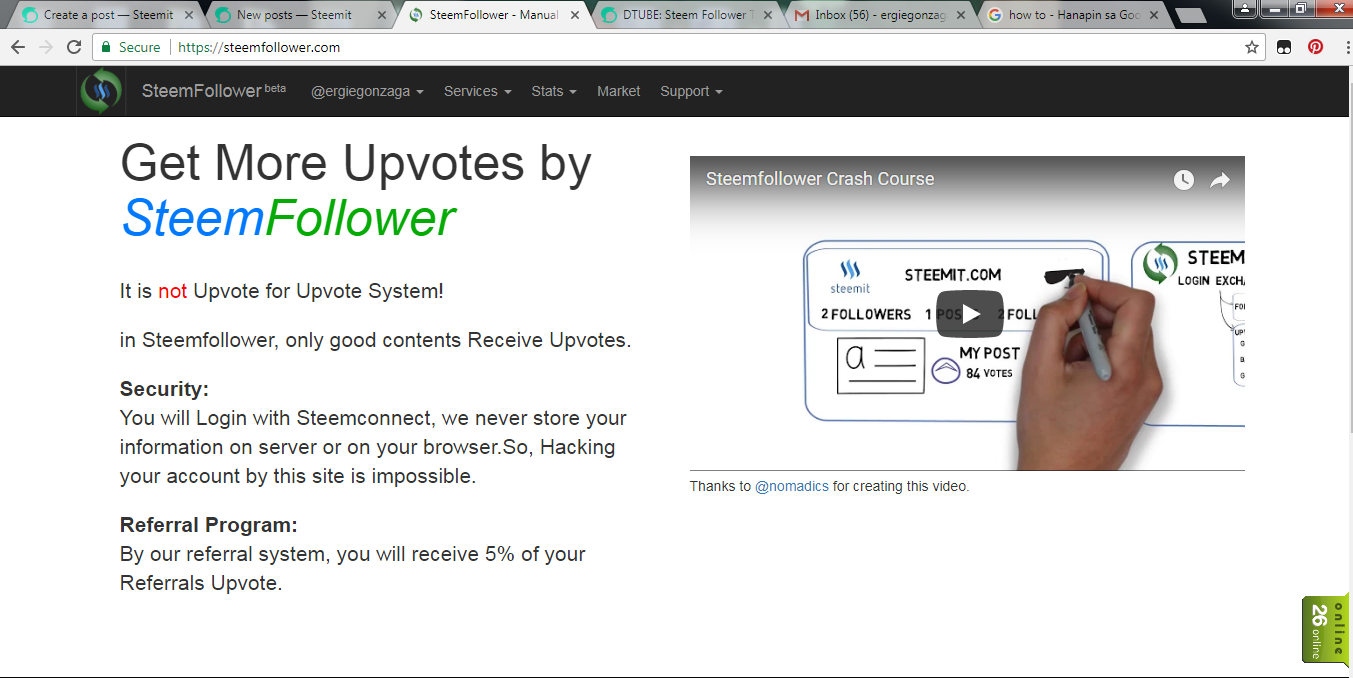The width and height of the screenshot is (1353, 678).
Task: Open the @ergiegonzaga account dropdown
Action: click(367, 91)
